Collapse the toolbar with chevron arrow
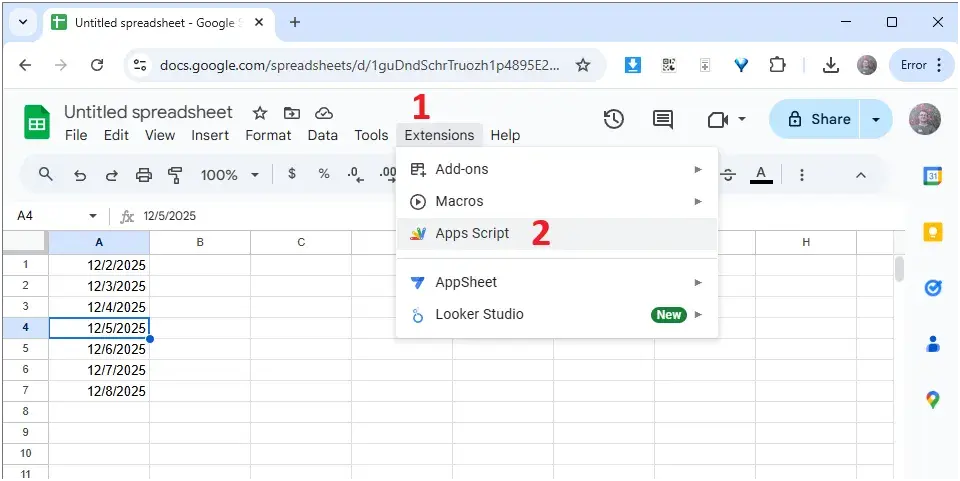Screen dimensions: 960x481 pyautogui.click(x=860, y=175)
